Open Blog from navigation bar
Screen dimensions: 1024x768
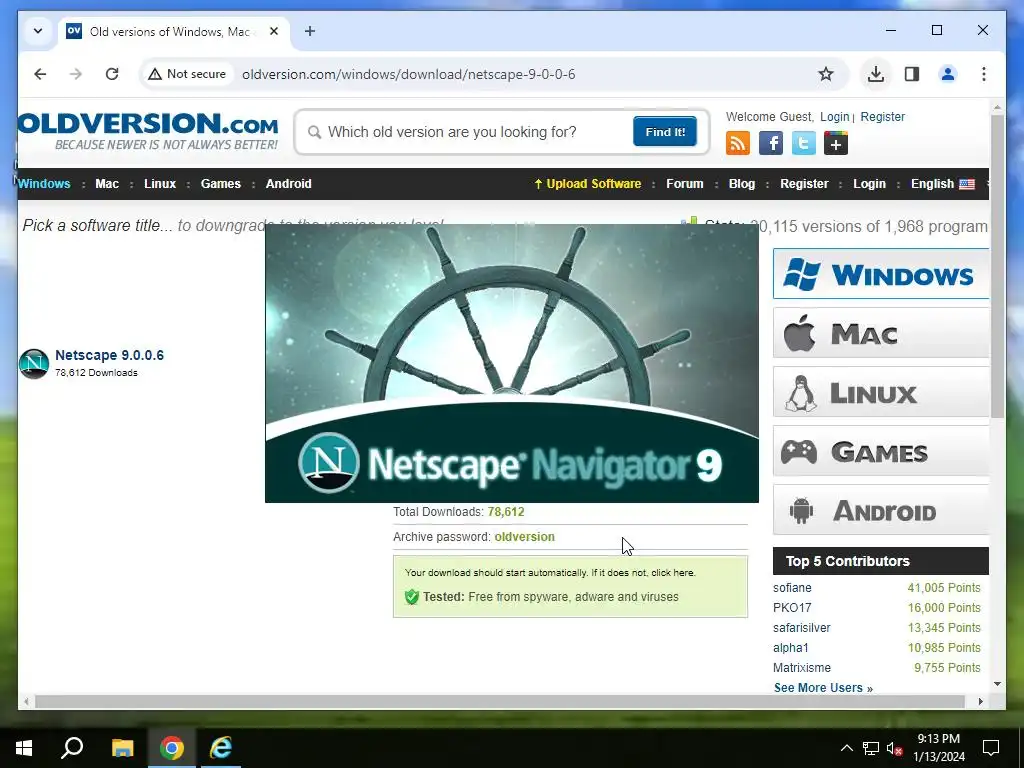pyautogui.click(x=742, y=184)
